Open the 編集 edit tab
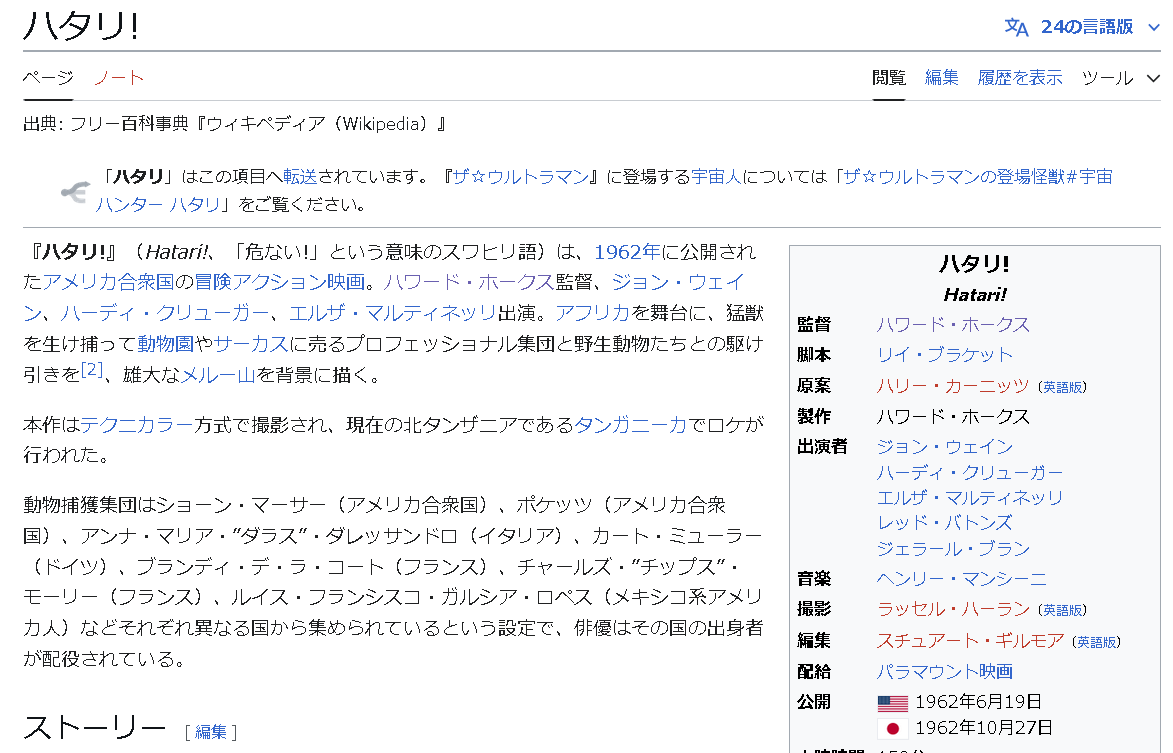The height and width of the screenshot is (753, 1173). pyautogui.click(x=941, y=78)
